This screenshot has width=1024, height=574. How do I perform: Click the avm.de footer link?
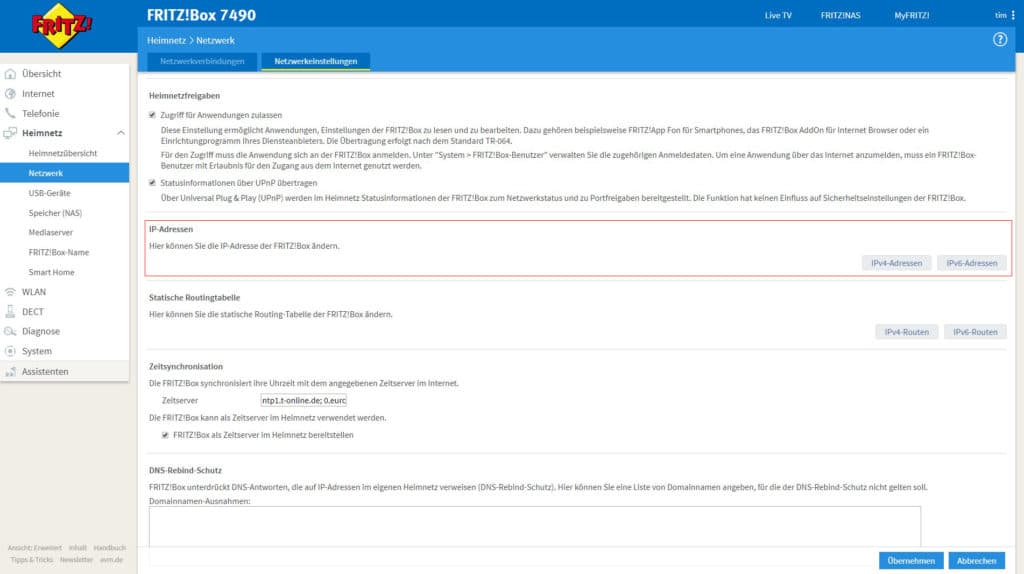click(x=112, y=560)
